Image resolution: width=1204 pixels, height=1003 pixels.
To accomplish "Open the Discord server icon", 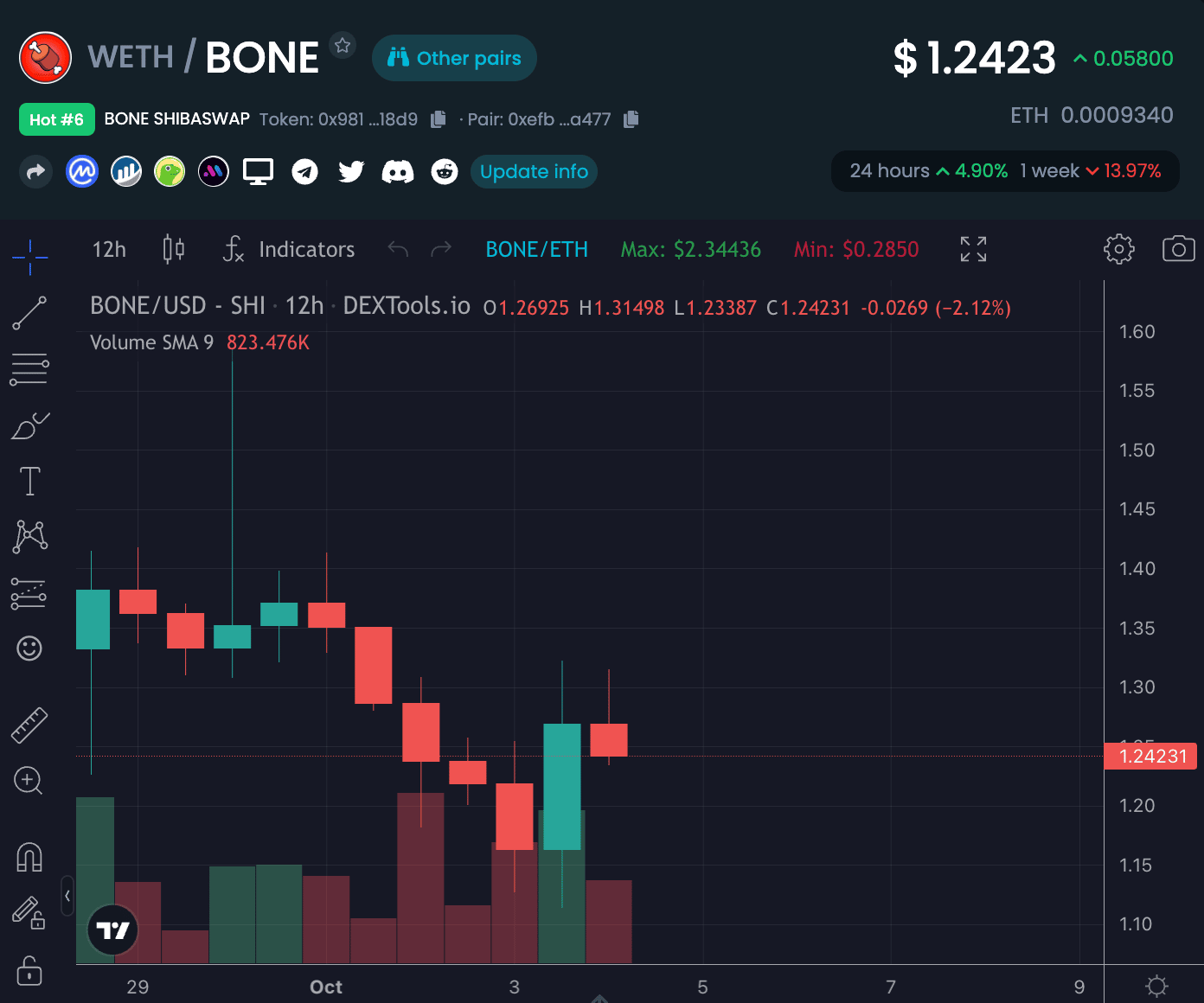I will [x=398, y=172].
